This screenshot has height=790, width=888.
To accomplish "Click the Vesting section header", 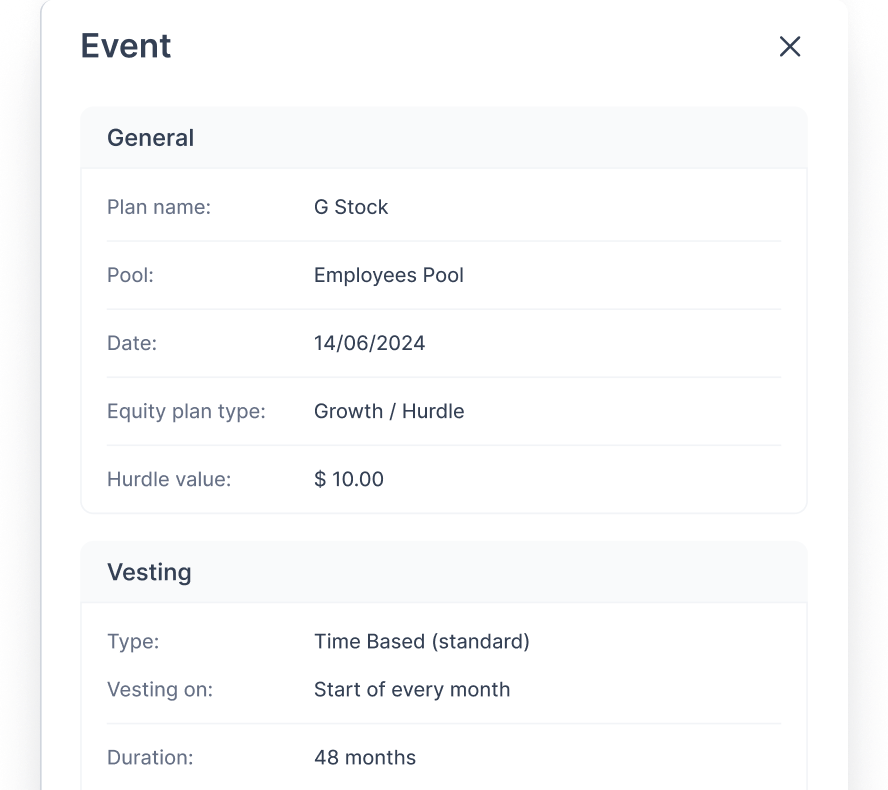I will pos(149,572).
